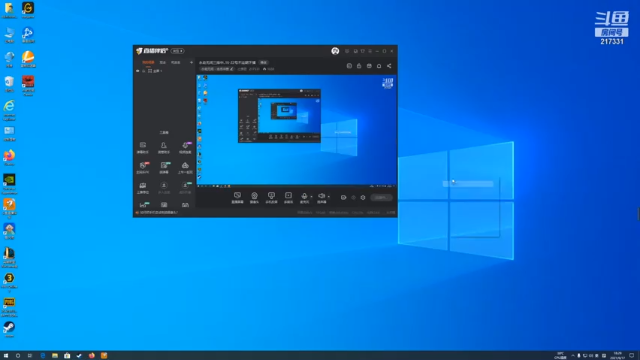Viewport: 640px width, 360px height.
Task: Open Microsoft Edge from the taskbar
Action: (x=42, y=356)
